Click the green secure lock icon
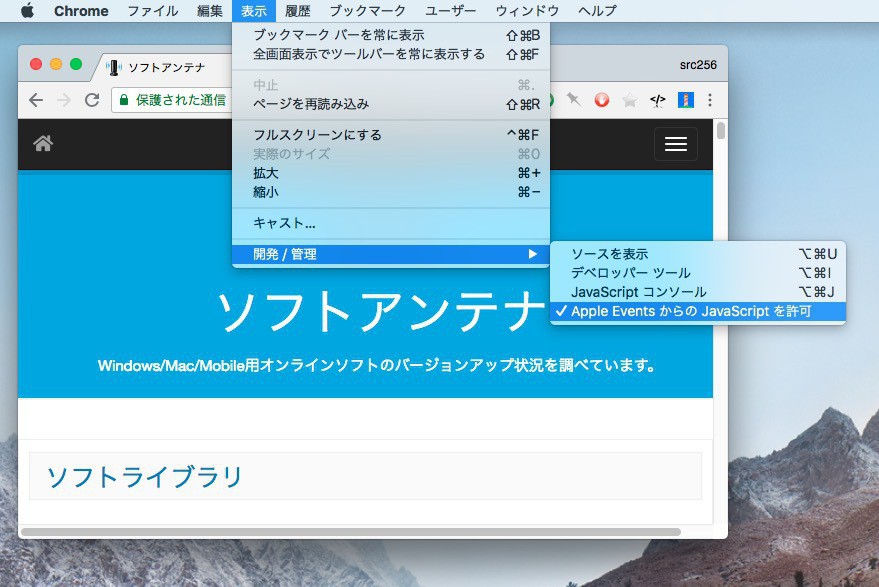 pos(124,100)
